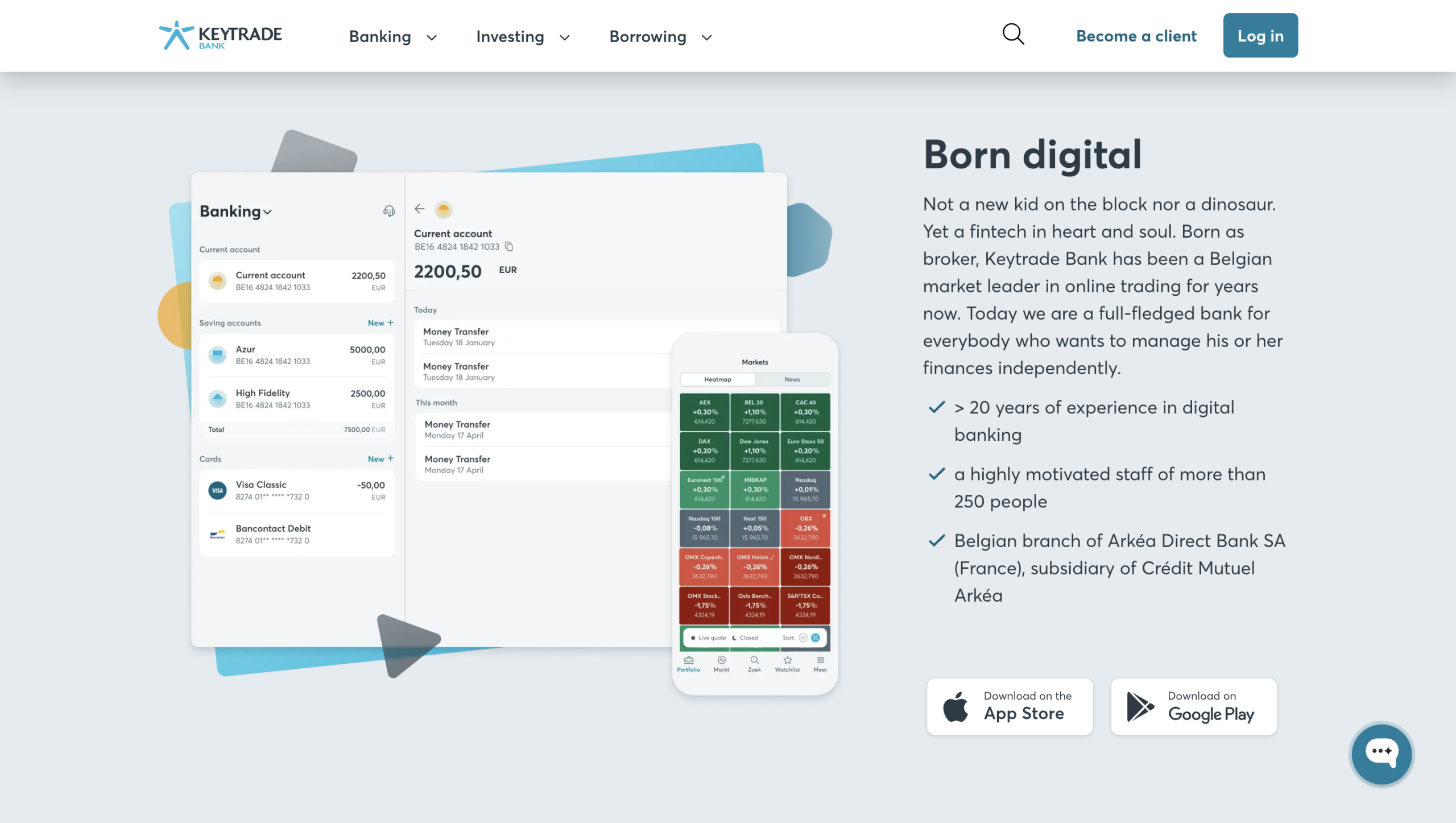The image size is (1456, 823).
Task: Click the Visa logo beside Visa Classic
Action: coord(217,490)
